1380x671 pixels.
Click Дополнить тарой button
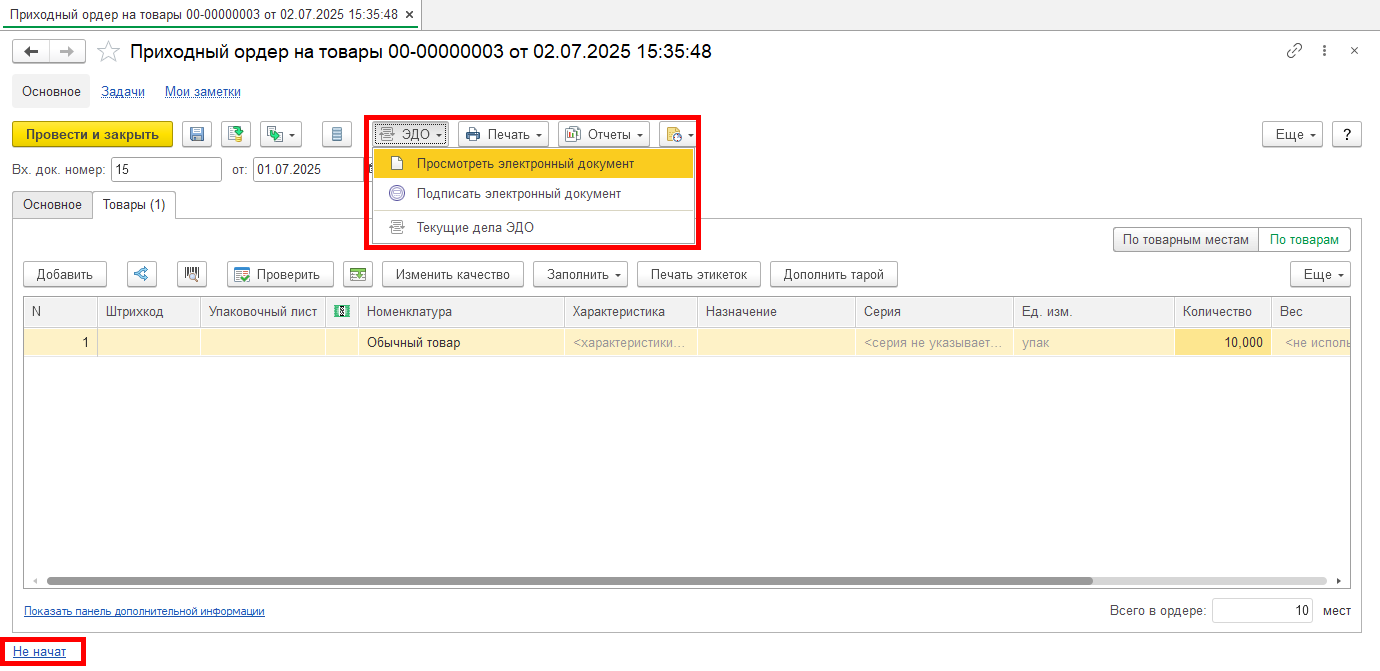(834, 274)
